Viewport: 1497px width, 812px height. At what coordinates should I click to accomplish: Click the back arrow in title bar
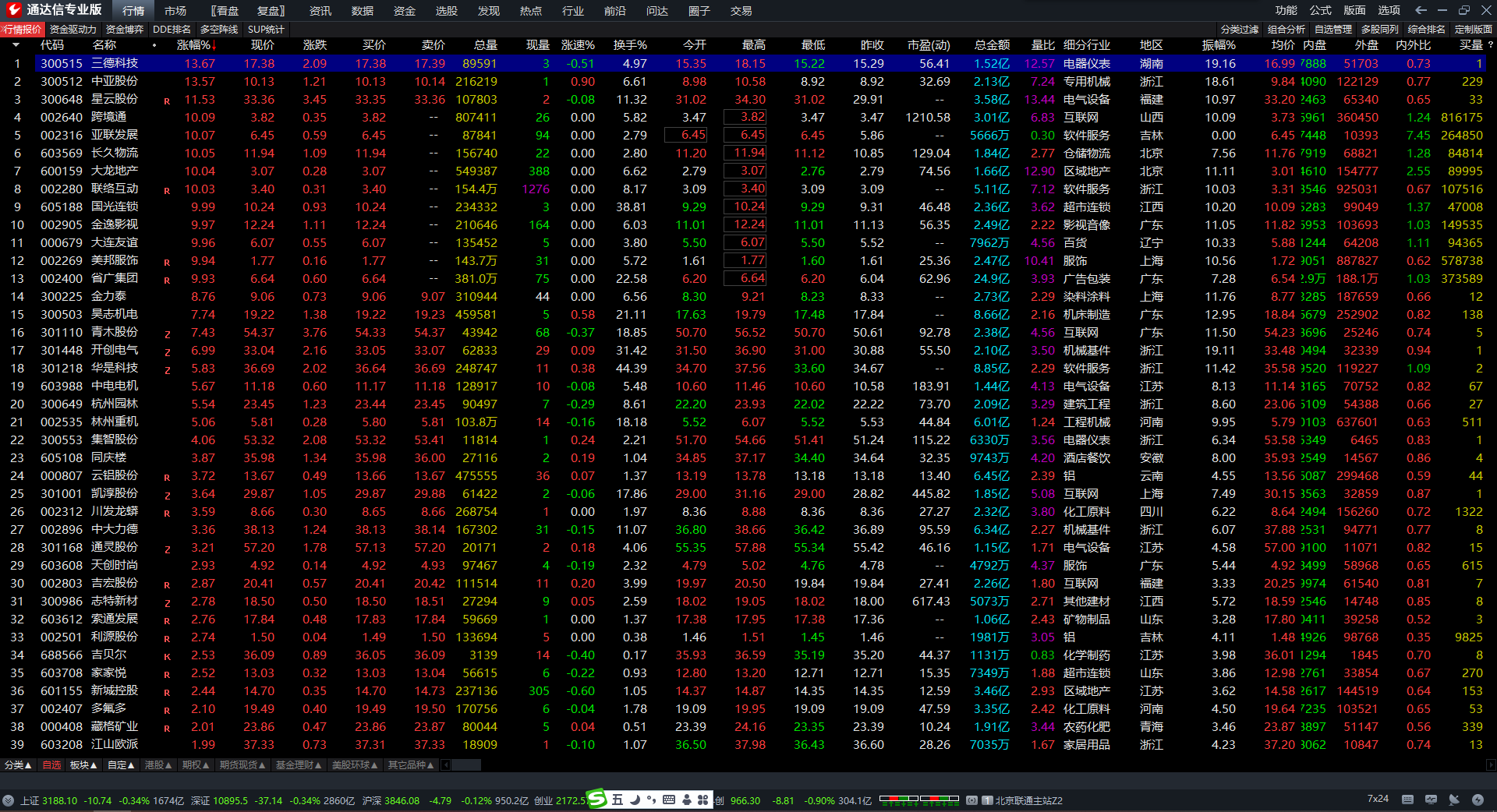pyautogui.click(x=1421, y=10)
